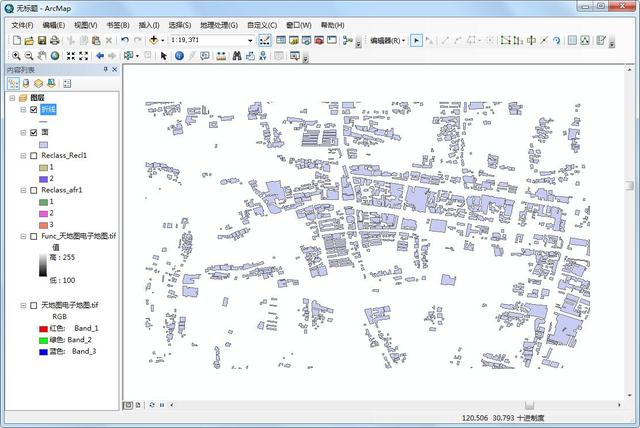Screen dimensions: 640x428
Task: Open the Find binoculars tool
Action: (237, 56)
